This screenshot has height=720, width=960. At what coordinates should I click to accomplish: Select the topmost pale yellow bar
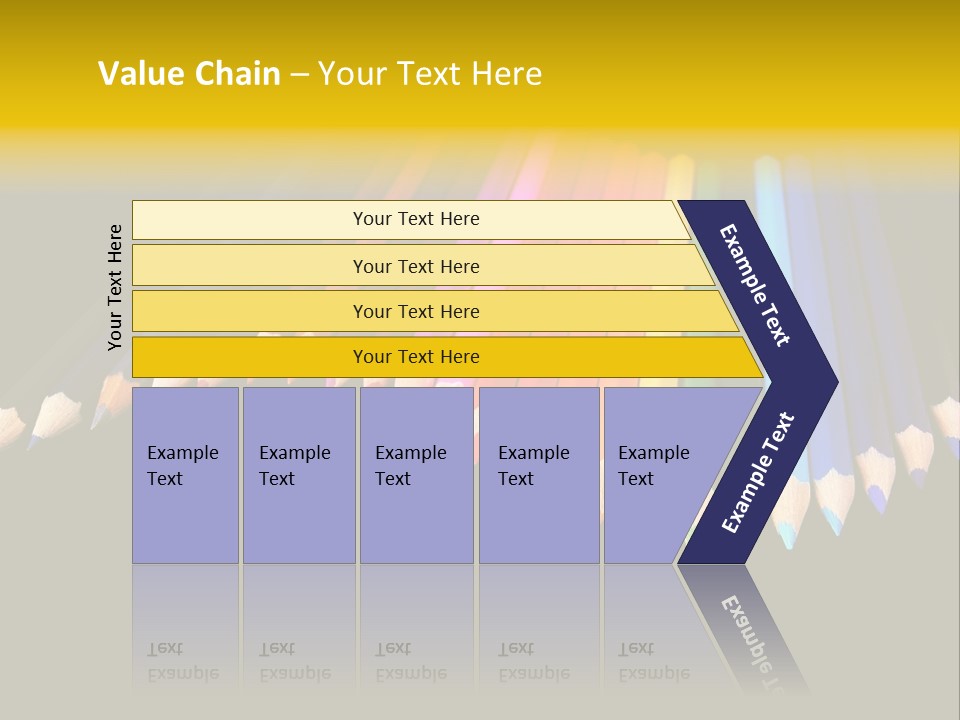[x=416, y=219]
